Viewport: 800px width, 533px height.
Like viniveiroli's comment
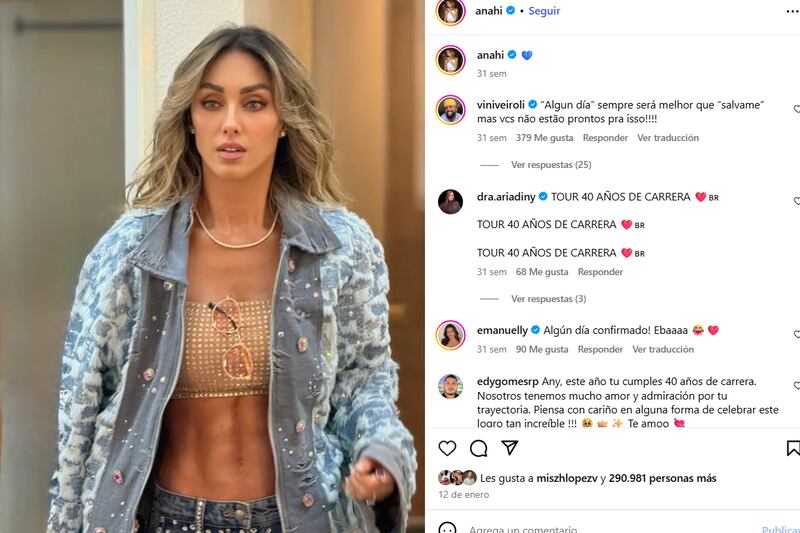click(x=797, y=109)
